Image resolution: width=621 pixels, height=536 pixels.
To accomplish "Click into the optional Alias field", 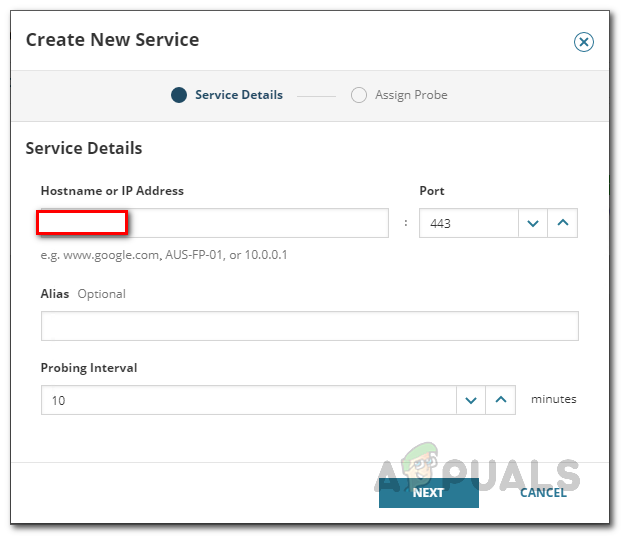I will click(x=309, y=326).
